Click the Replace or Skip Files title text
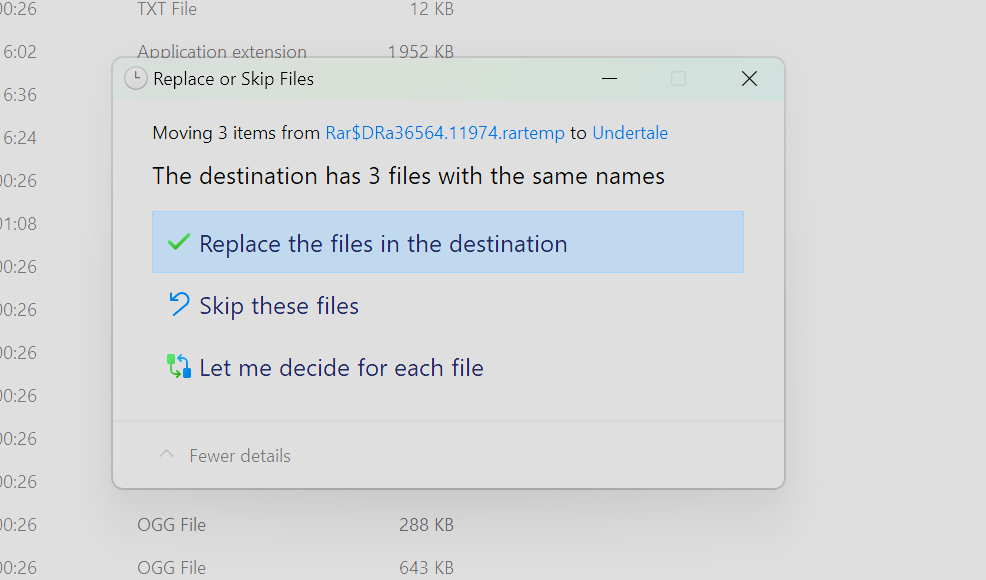This screenshot has height=580, width=986. pyautogui.click(x=233, y=79)
